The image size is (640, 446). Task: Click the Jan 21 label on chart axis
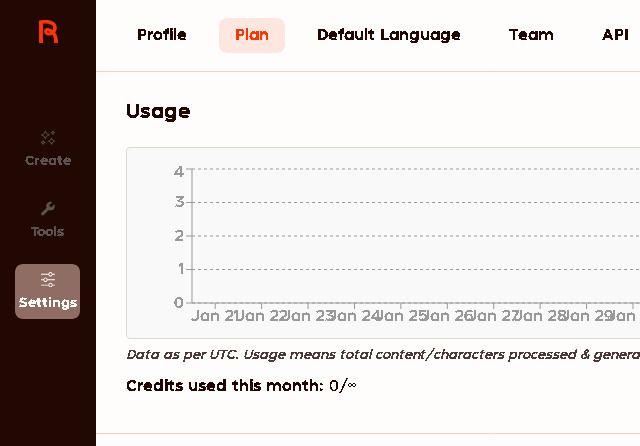(x=214, y=316)
